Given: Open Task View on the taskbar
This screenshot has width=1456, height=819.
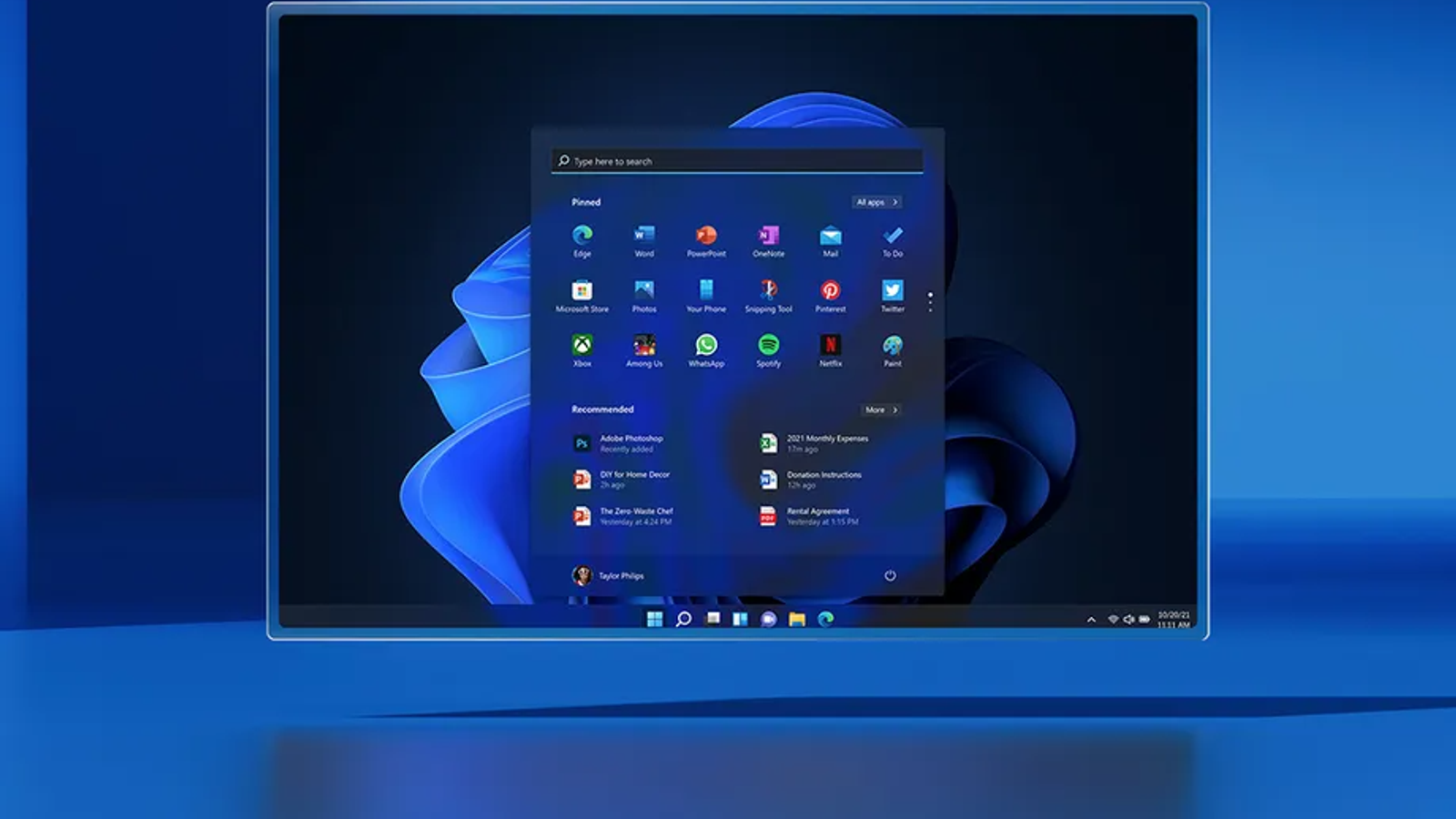Looking at the screenshot, I should (713, 619).
